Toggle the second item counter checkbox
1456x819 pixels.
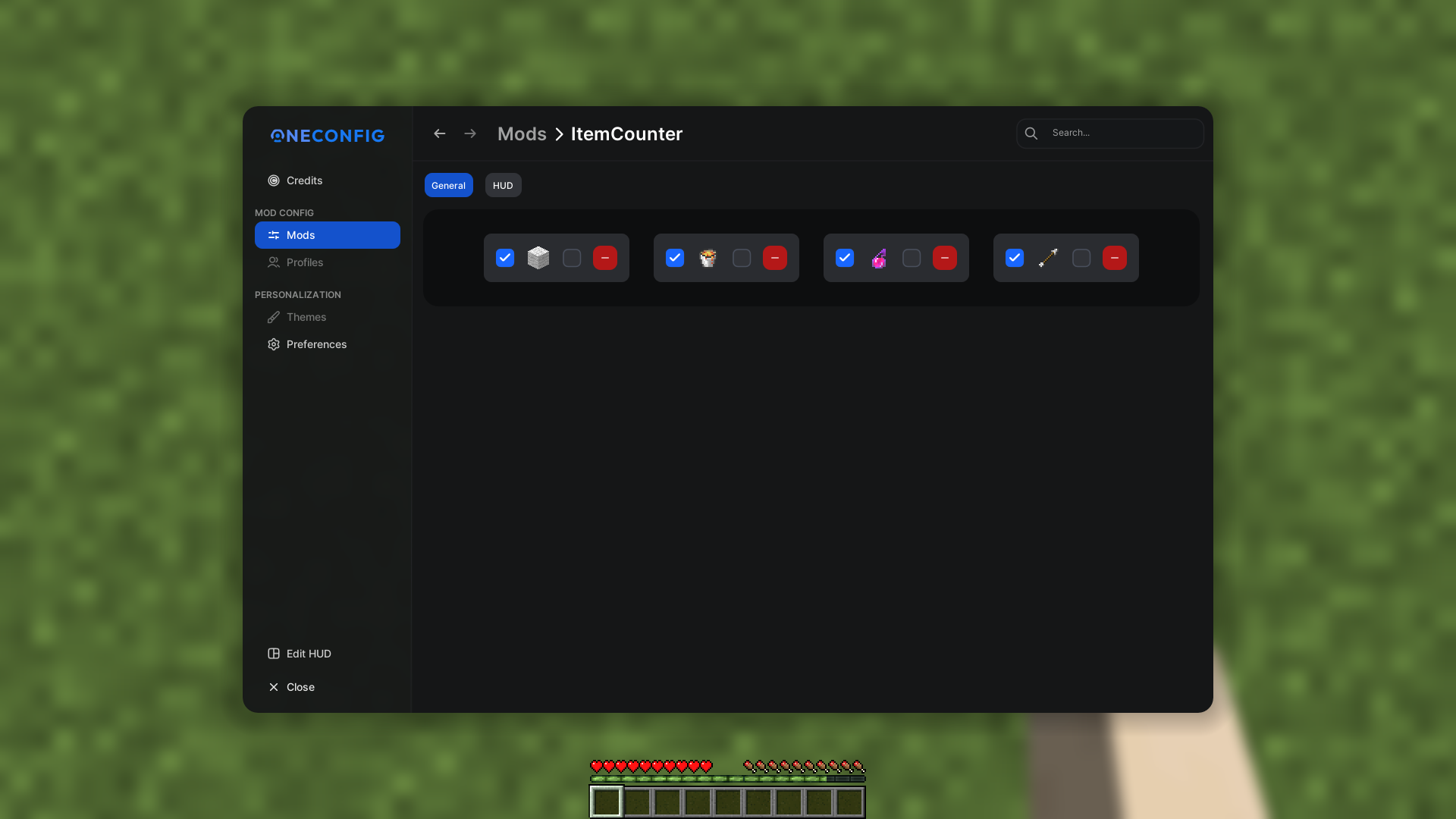[x=674, y=258]
